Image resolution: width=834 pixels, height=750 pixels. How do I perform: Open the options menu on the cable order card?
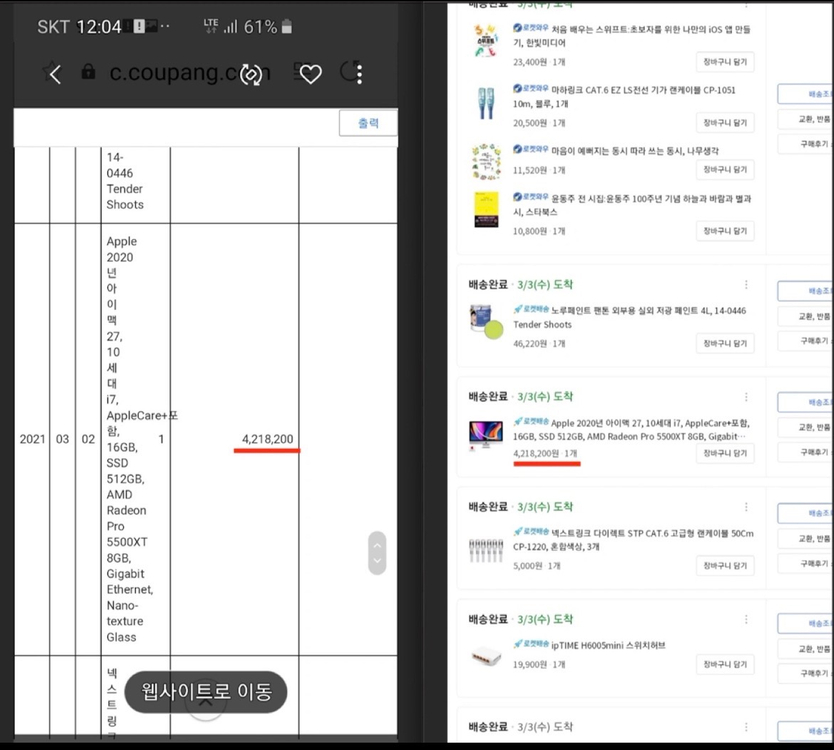[746, 508]
